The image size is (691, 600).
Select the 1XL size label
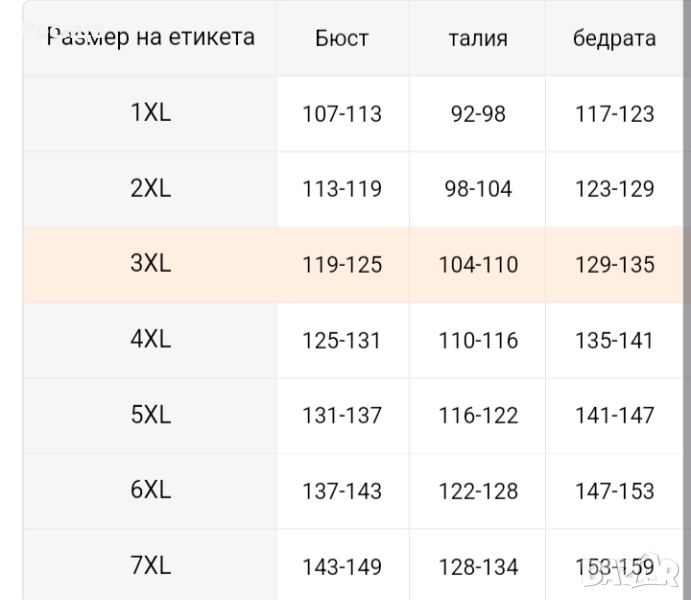point(151,113)
